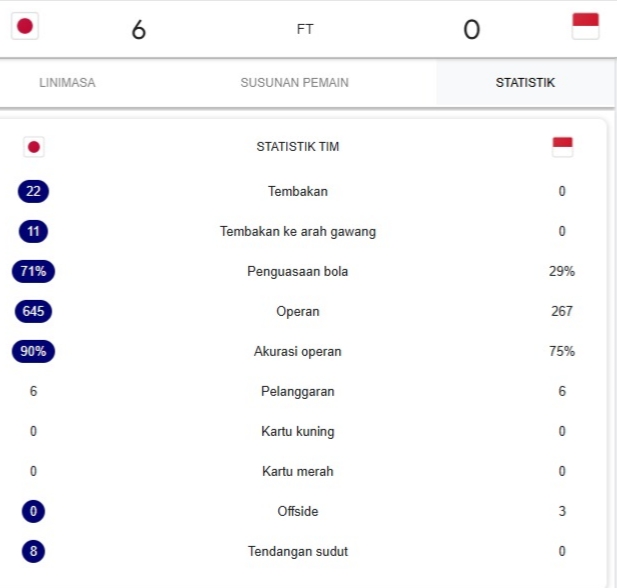Select Japan flag in Statistik Tim row
The height and width of the screenshot is (588, 617).
pos(34,147)
